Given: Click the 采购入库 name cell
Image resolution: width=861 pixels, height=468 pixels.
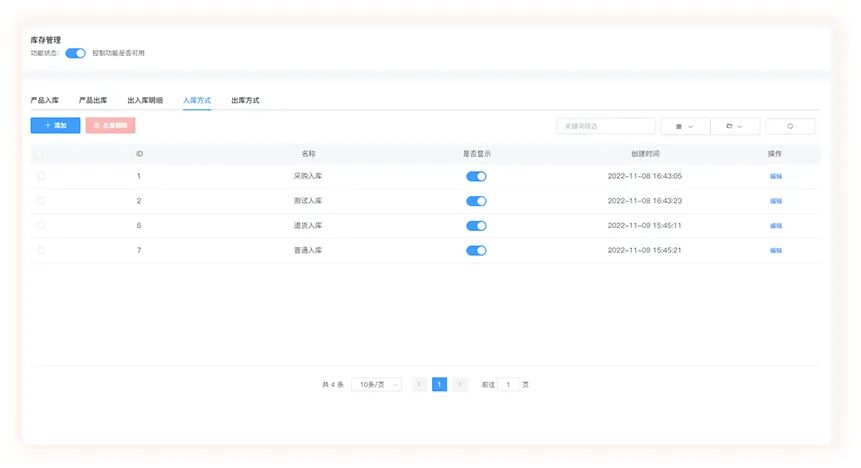Looking at the screenshot, I should 308,176.
